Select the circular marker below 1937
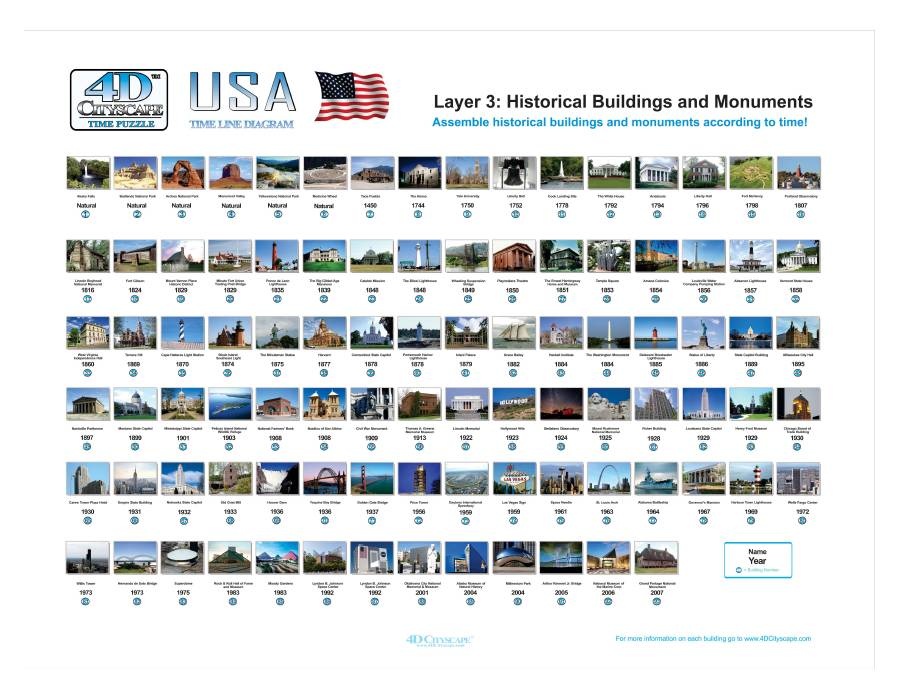This screenshot has height=700, width=900. pos(371,521)
